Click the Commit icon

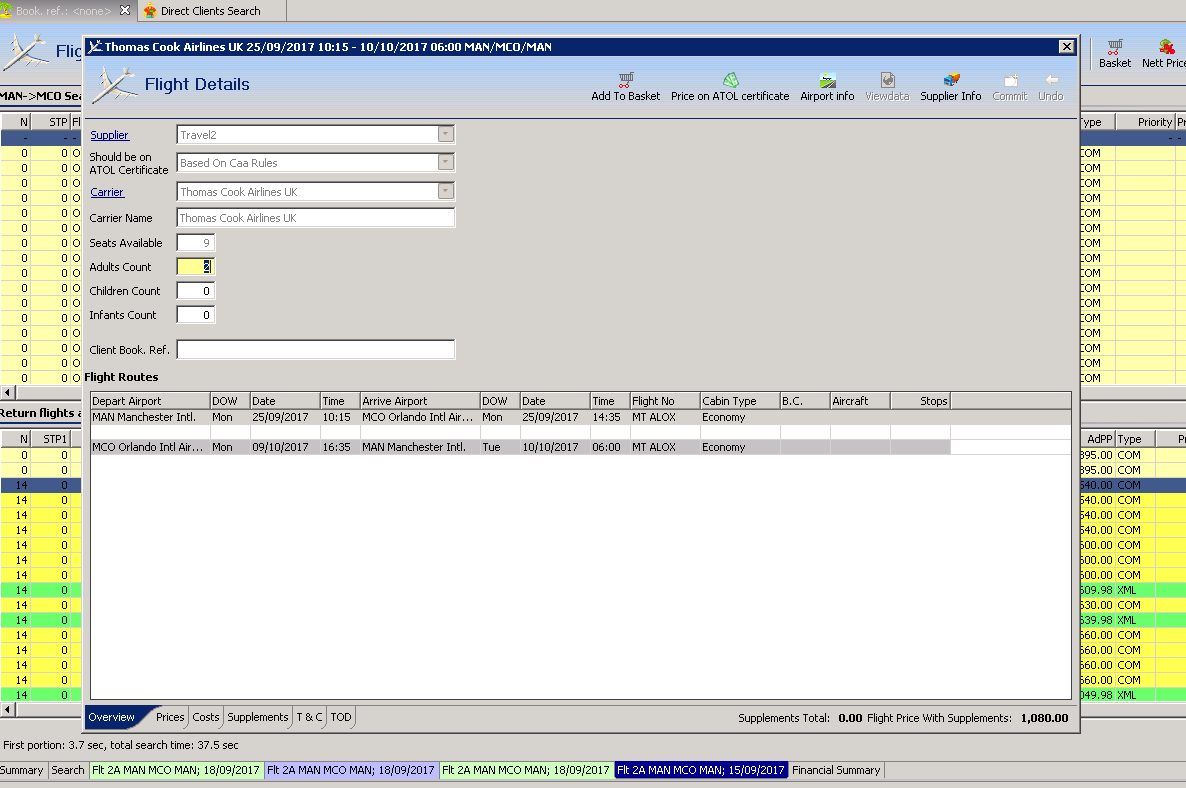click(x=1011, y=80)
